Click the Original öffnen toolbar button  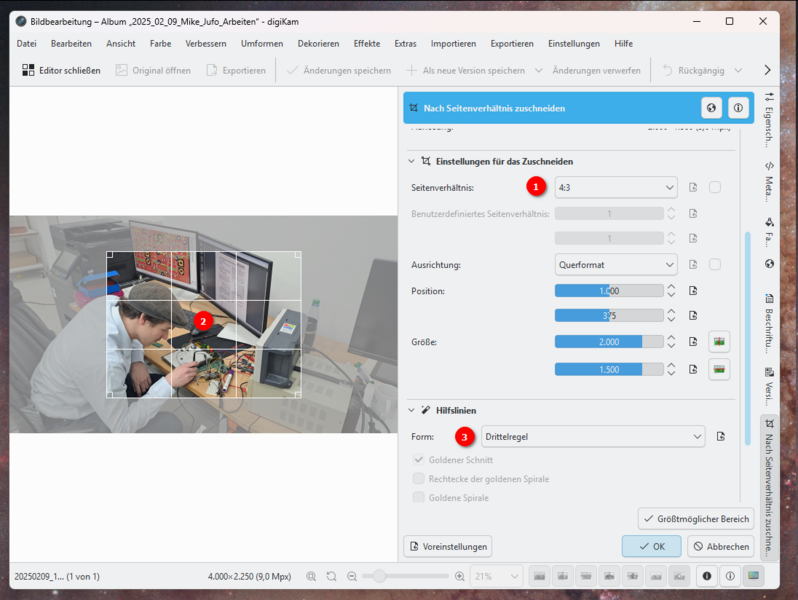pyautogui.click(x=153, y=70)
